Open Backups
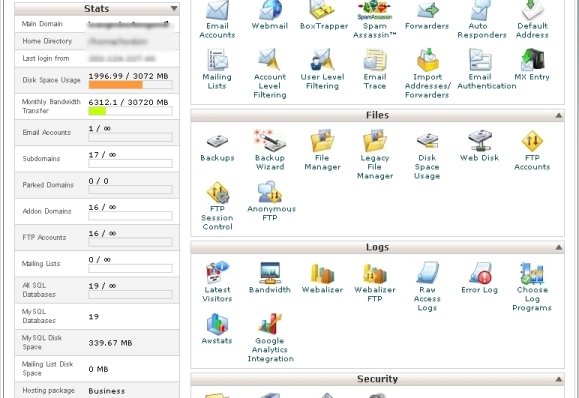579x398 pixels. click(x=217, y=147)
